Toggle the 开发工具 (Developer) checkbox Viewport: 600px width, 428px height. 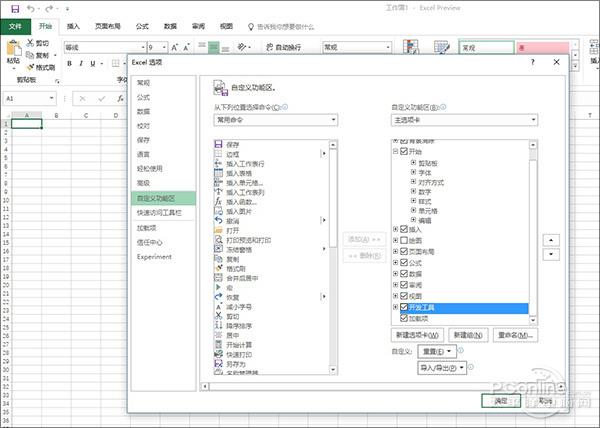coord(404,307)
